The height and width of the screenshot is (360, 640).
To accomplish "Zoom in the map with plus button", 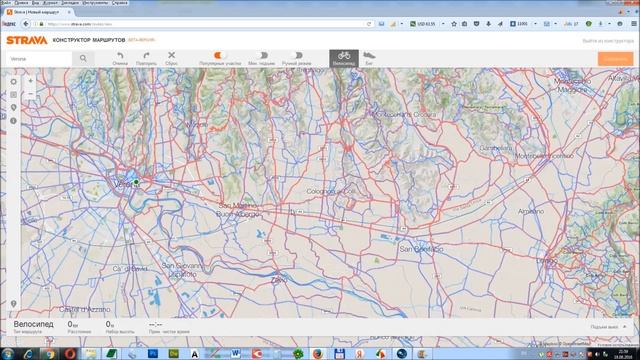I will pyautogui.click(x=31, y=81).
